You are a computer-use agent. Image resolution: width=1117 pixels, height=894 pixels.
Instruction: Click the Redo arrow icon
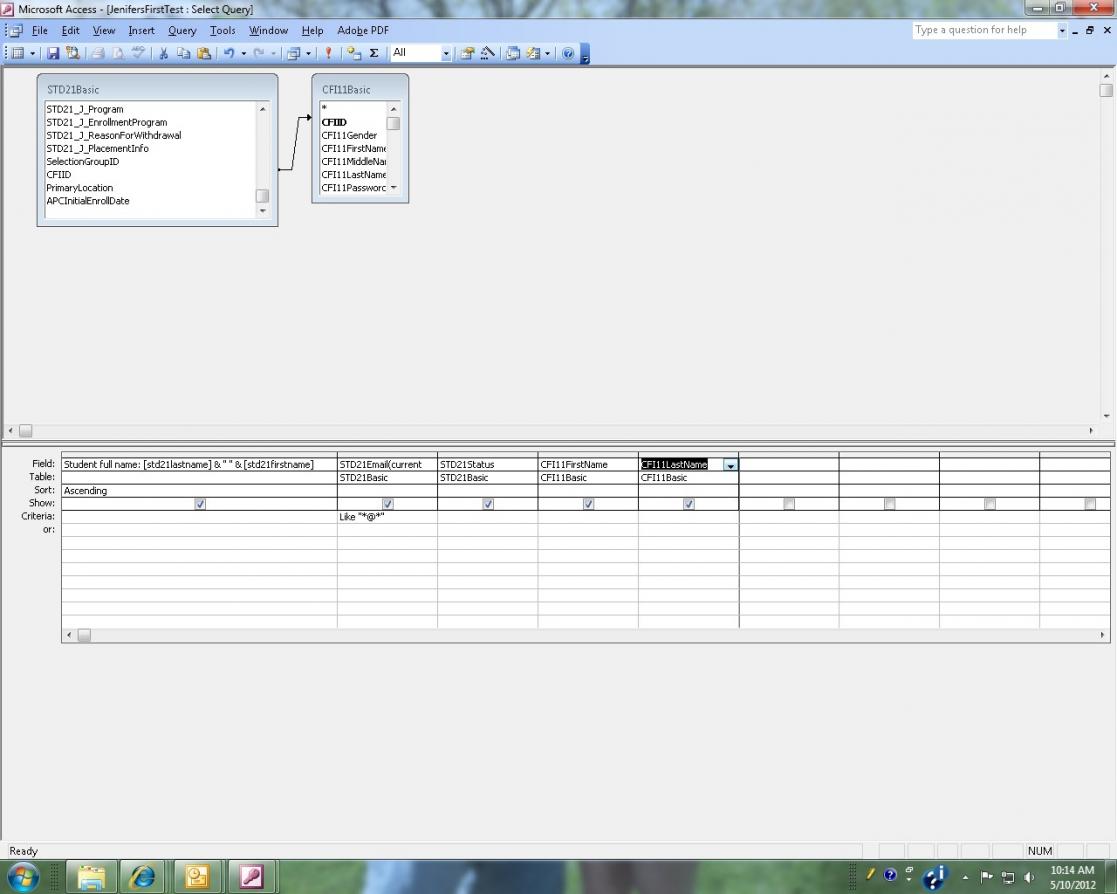pyautogui.click(x=259, y=53)
